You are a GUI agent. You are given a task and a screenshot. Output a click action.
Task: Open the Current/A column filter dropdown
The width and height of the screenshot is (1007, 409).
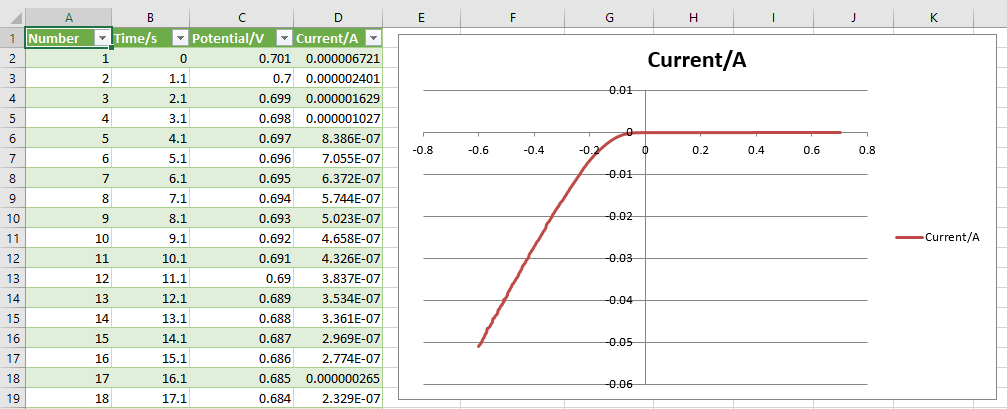coord(373,39)
